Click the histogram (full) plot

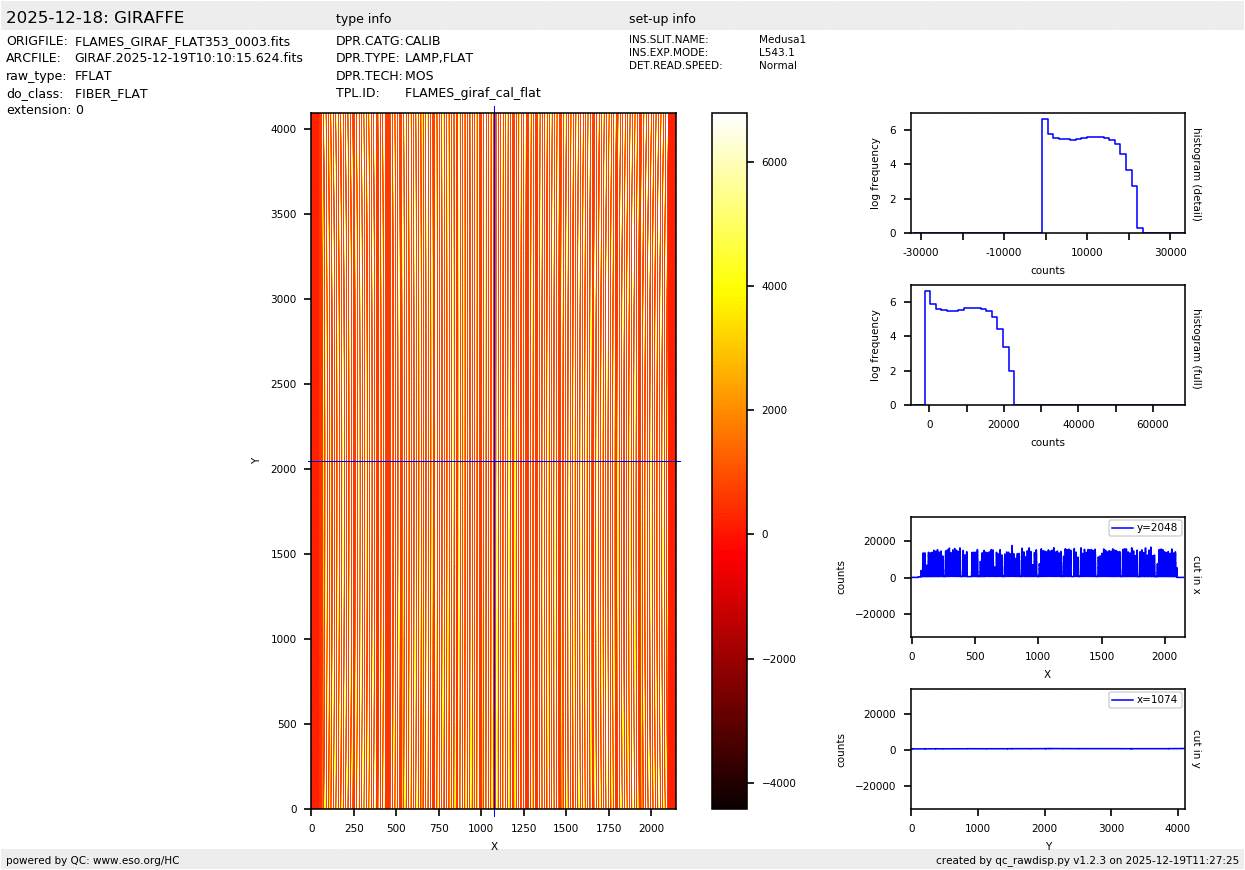(1047, 345)
